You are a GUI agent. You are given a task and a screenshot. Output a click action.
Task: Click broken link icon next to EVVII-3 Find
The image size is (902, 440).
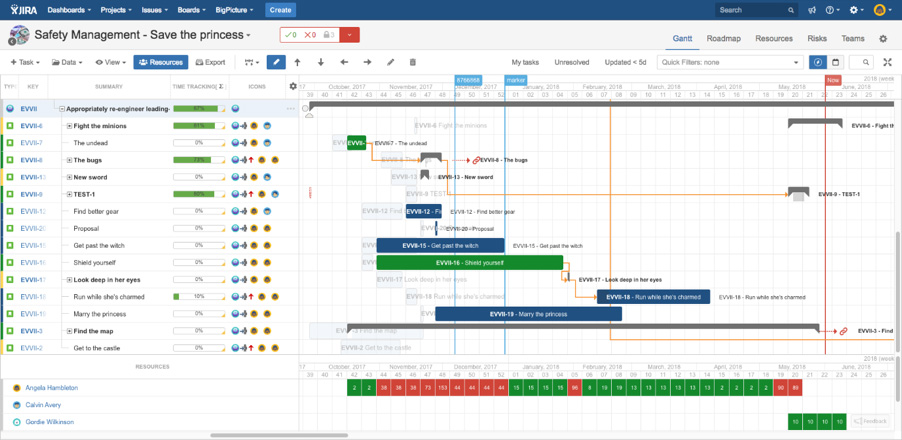coord(843,331)
